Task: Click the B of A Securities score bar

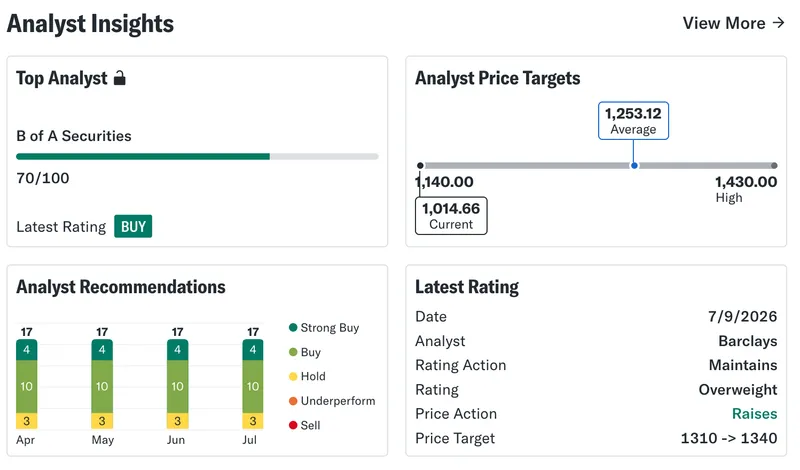Action: (197, 157)
